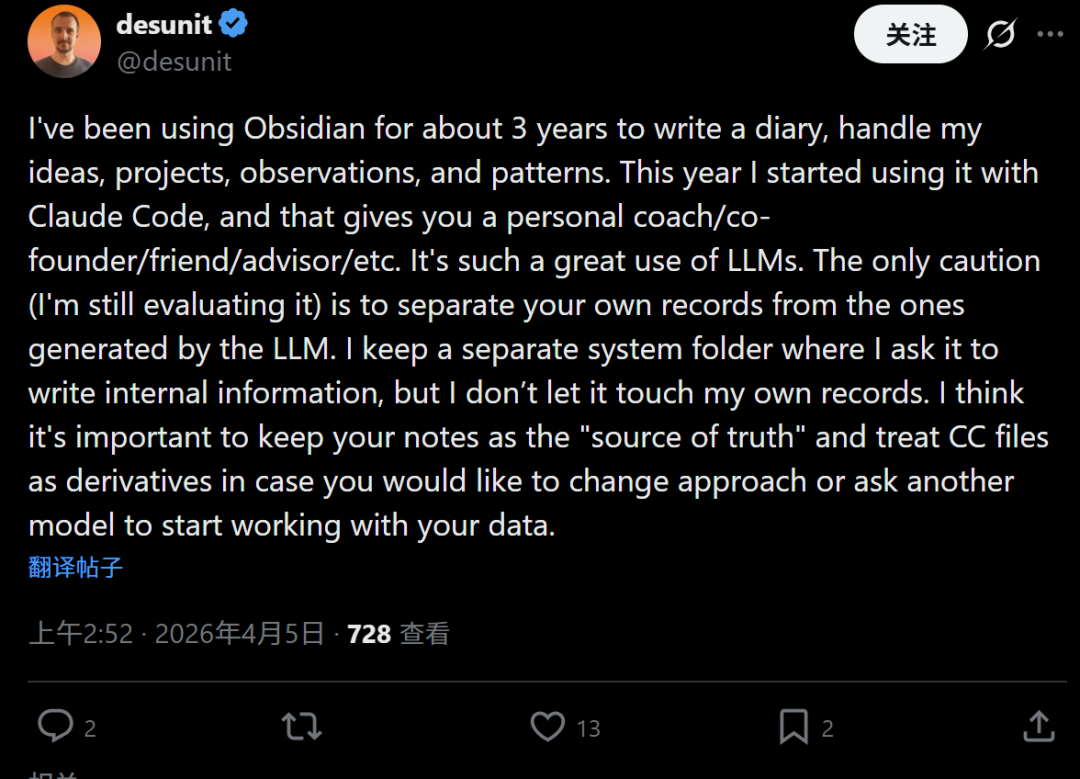Open the three-dot more options menu
1080x779 pixels.
(x=1050, y=35)
